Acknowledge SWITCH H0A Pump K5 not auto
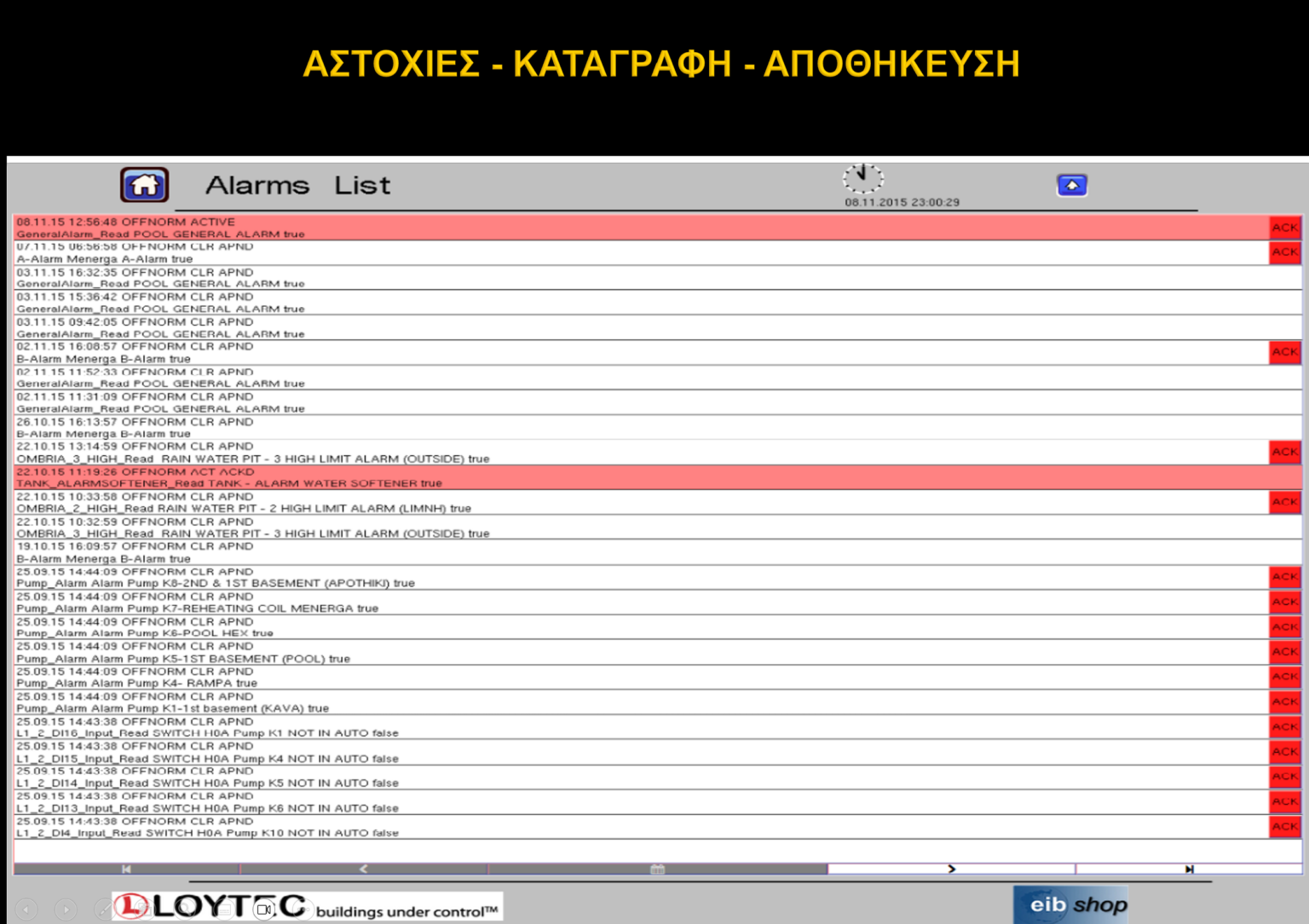1309x924 pixels. (1284, 777)
